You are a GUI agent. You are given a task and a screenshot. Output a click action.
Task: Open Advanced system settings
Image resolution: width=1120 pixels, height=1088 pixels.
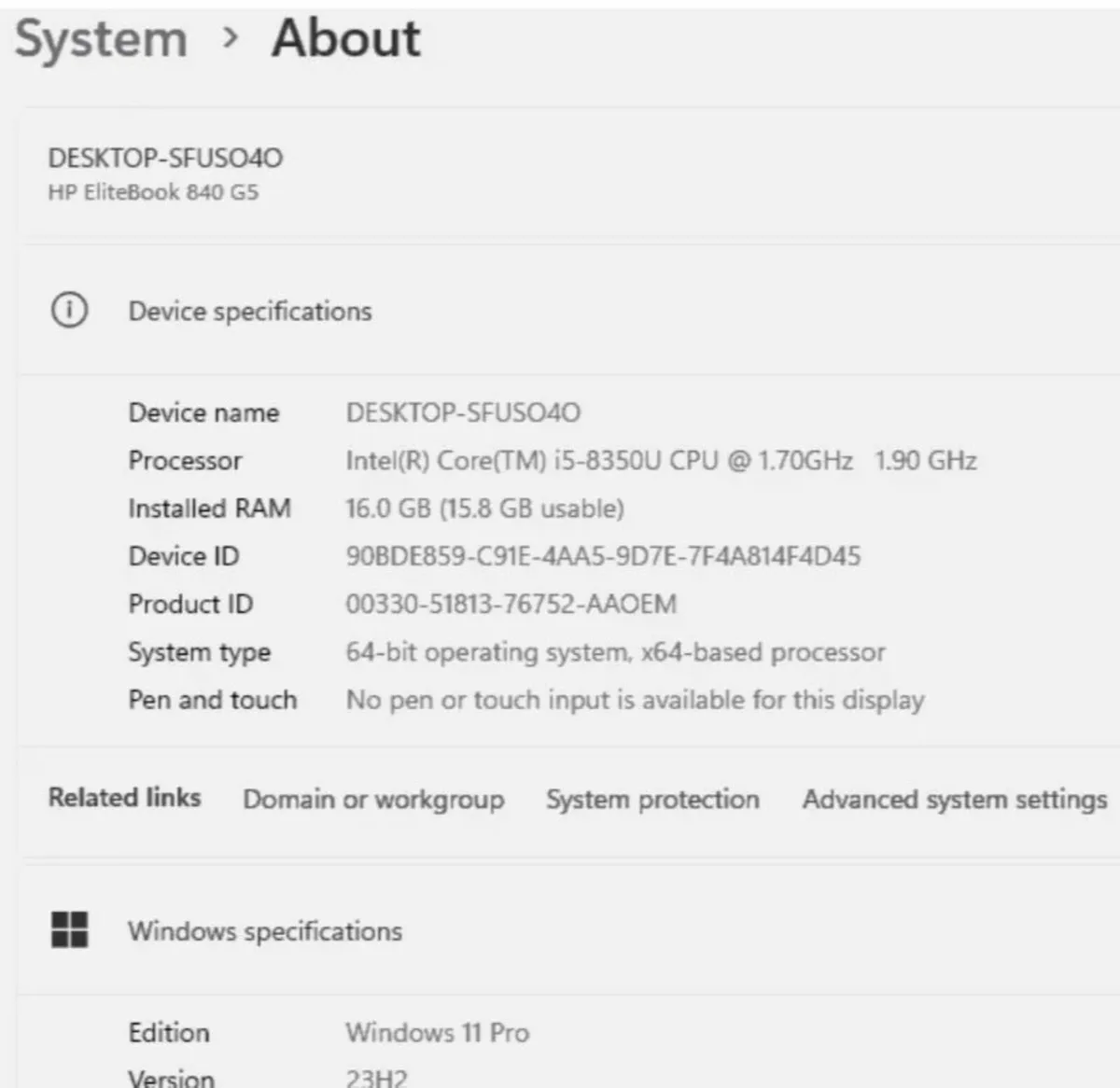pos(954,800)
